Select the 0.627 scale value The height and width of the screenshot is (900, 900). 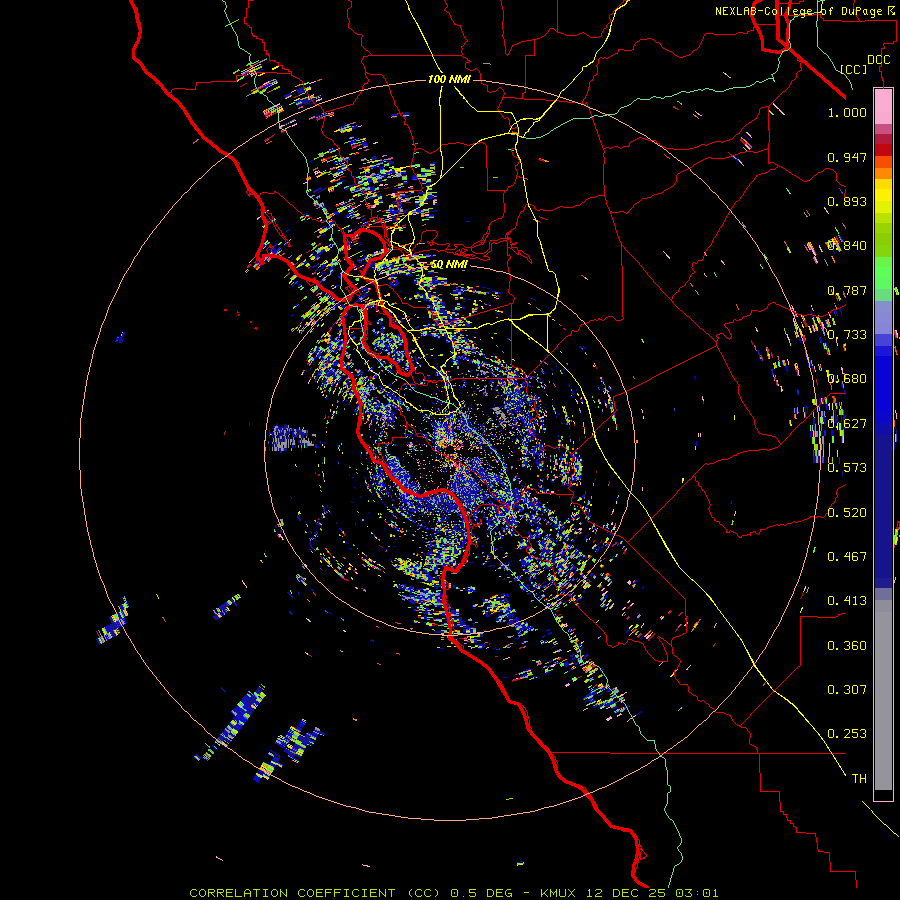click(x=847, y=424)
